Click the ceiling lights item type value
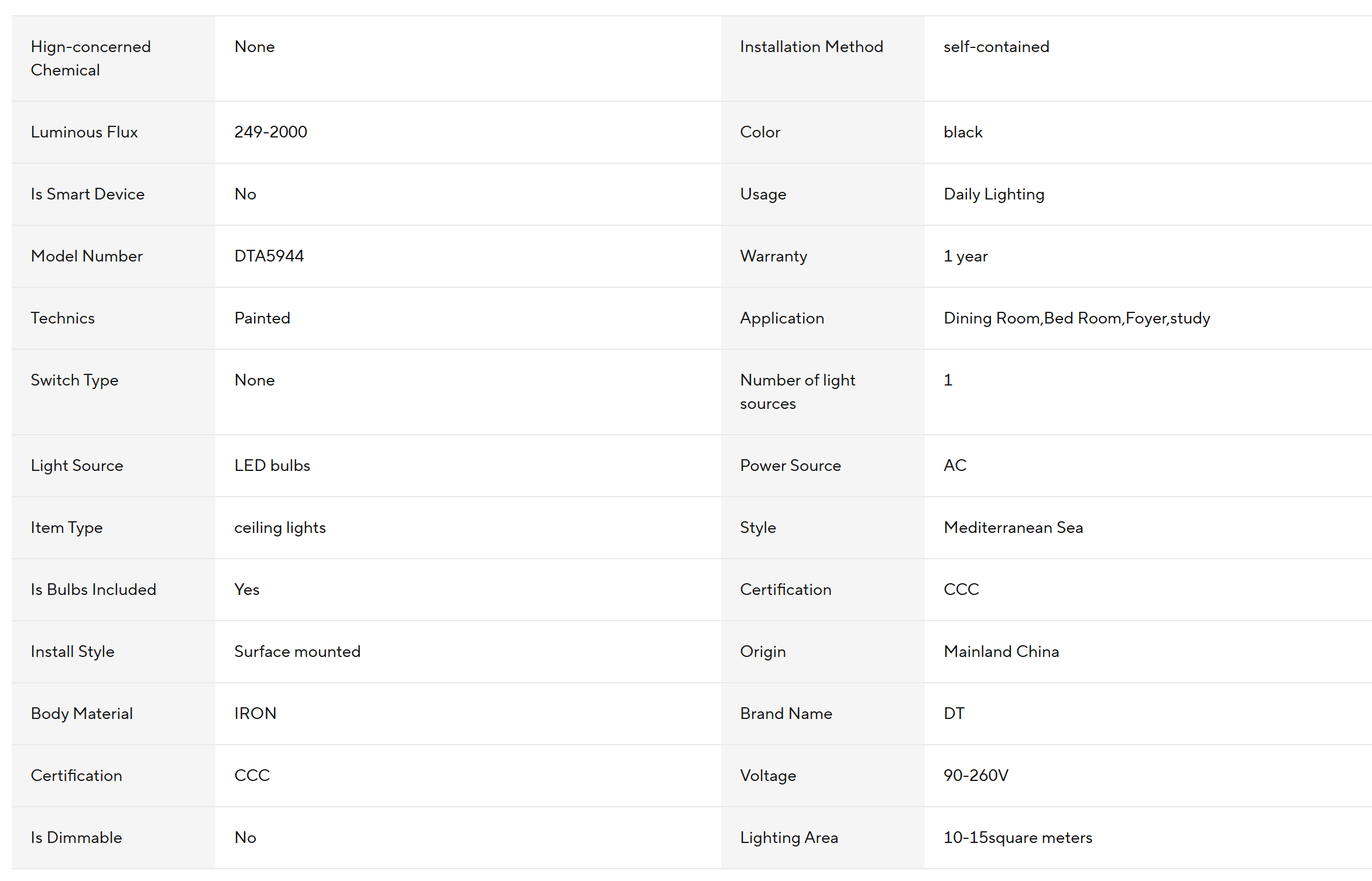Viewport: 1372px width, 881px height. (280, 528)
